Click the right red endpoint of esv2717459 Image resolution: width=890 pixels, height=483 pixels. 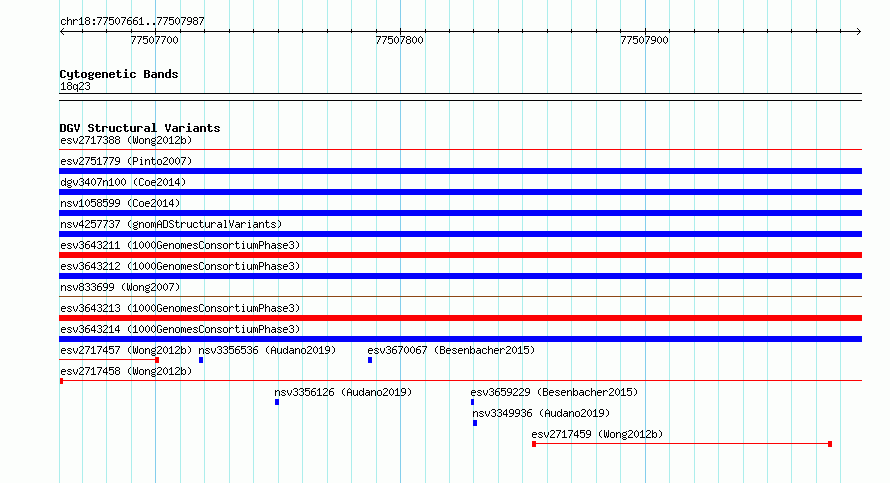click(x=830, y=444)
